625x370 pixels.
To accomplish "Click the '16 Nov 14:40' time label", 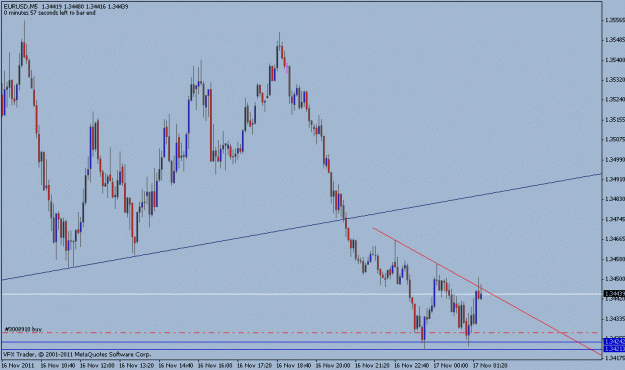I will pos(176,365).
